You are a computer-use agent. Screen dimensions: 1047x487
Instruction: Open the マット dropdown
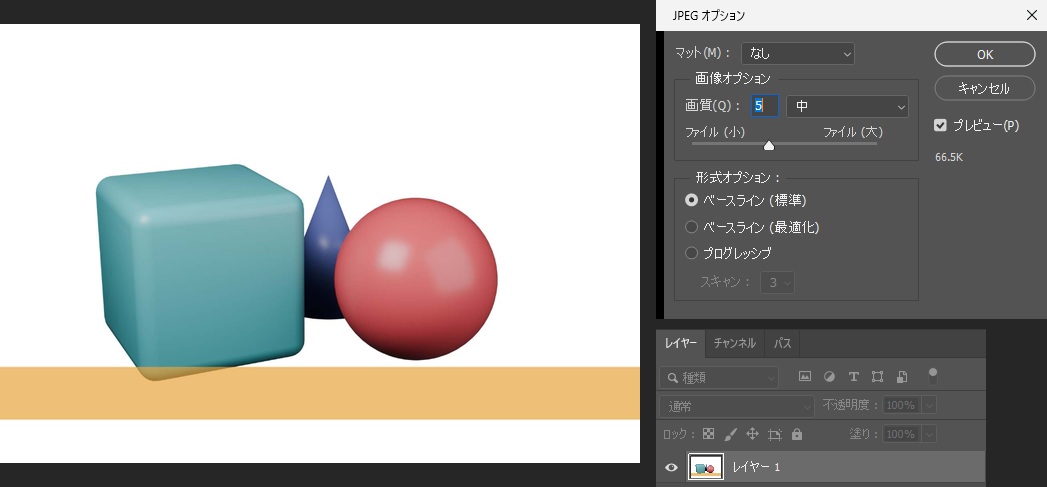(x=798, y=53)
